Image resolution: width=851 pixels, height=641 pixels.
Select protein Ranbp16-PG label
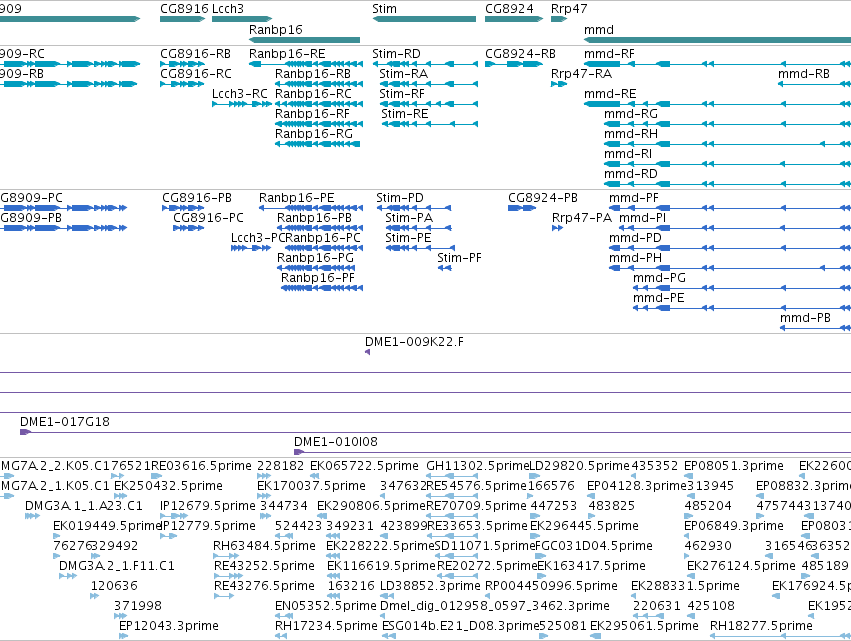pos(315,258)
